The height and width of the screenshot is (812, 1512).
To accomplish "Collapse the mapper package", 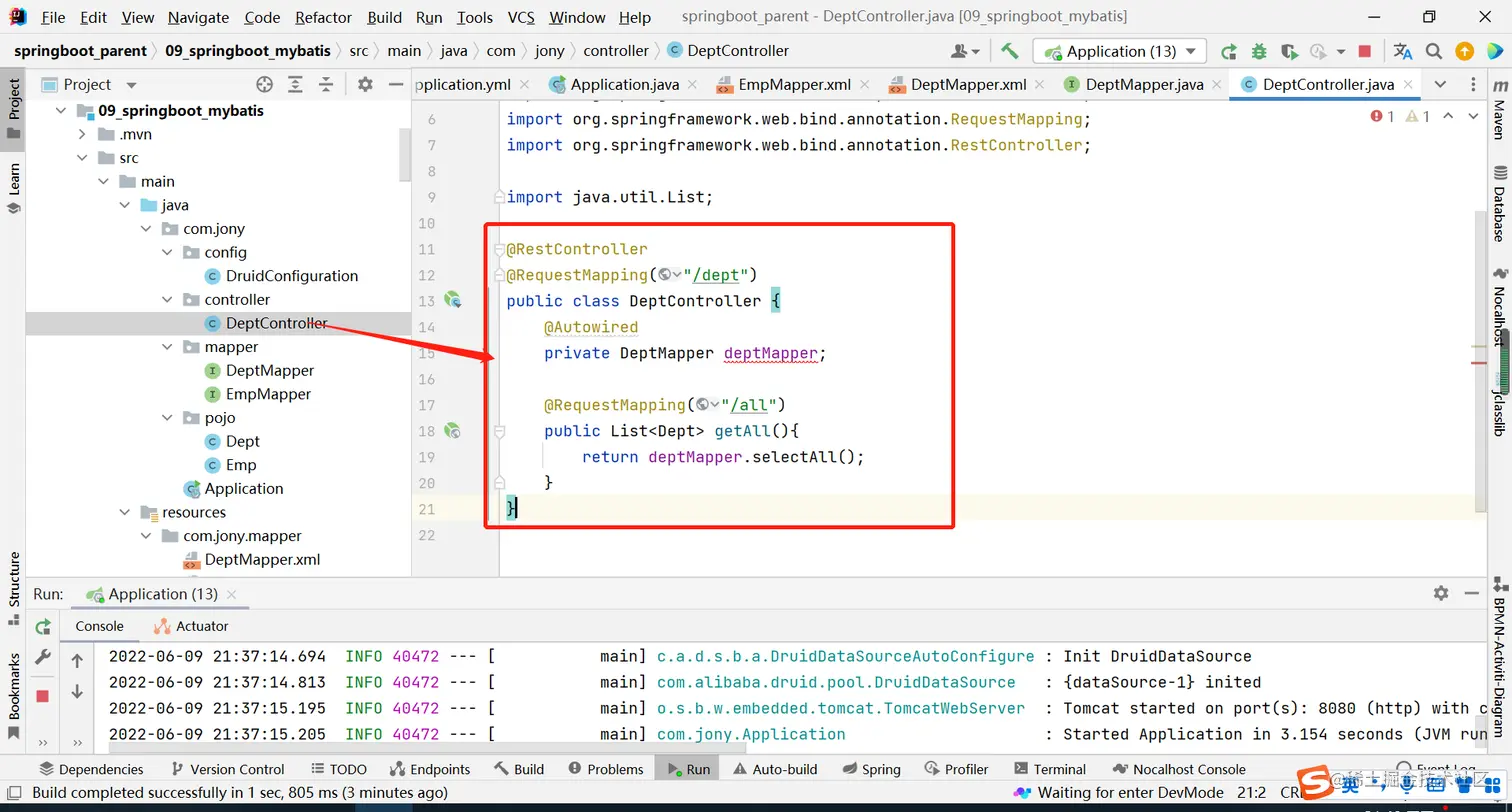I will pos(167,347).
